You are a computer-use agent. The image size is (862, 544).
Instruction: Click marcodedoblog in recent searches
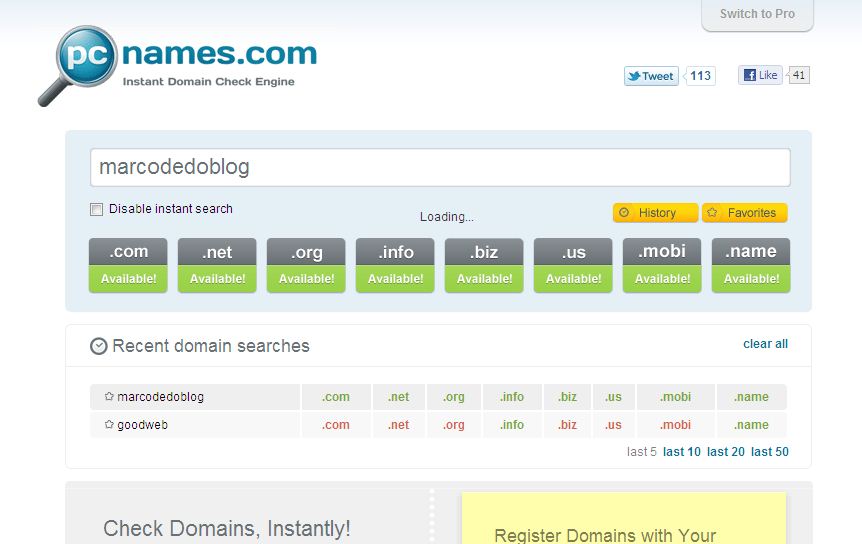(161, 397)
